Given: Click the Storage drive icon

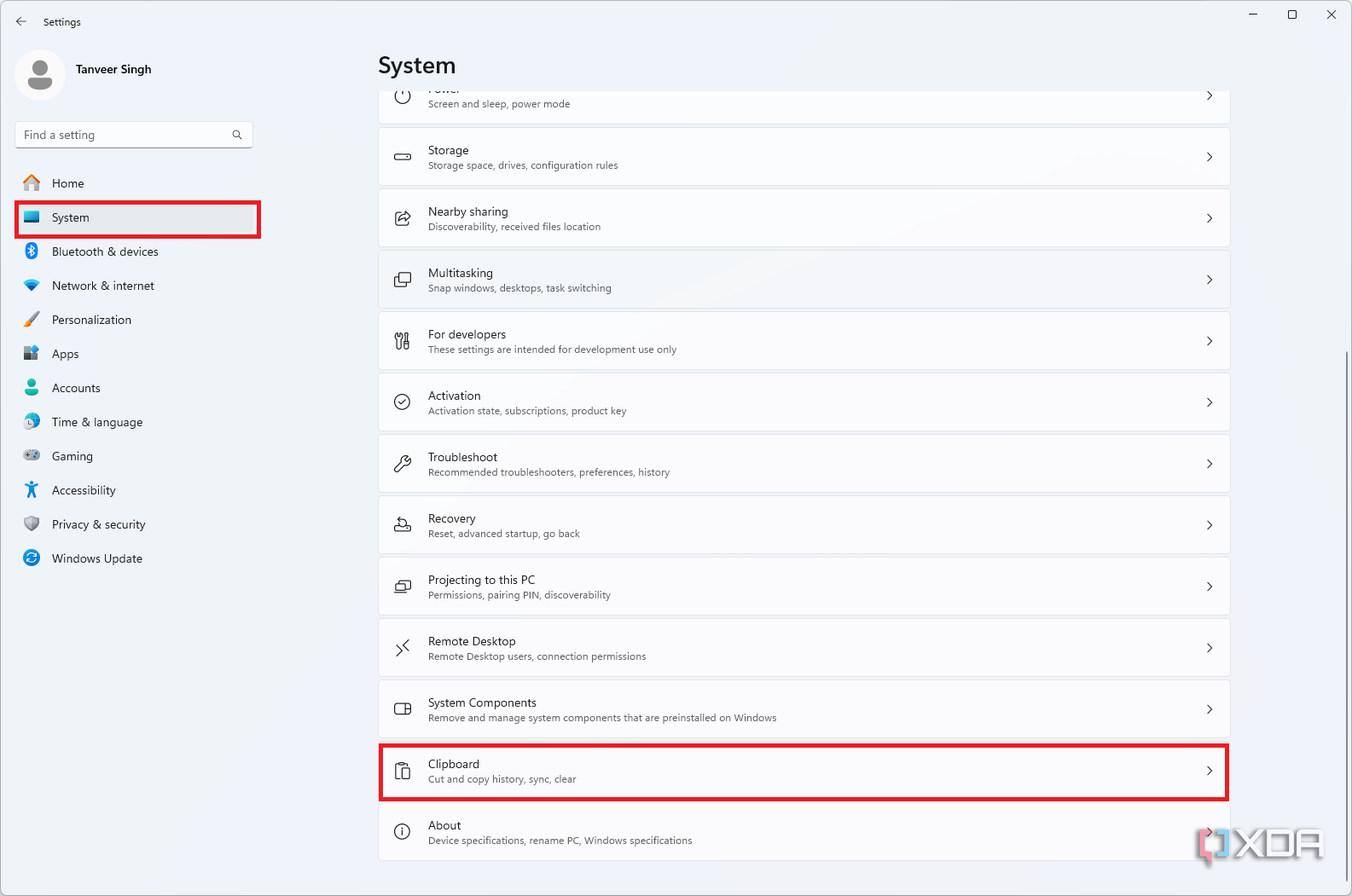Looking at the screenshot, I should (403, 157).
